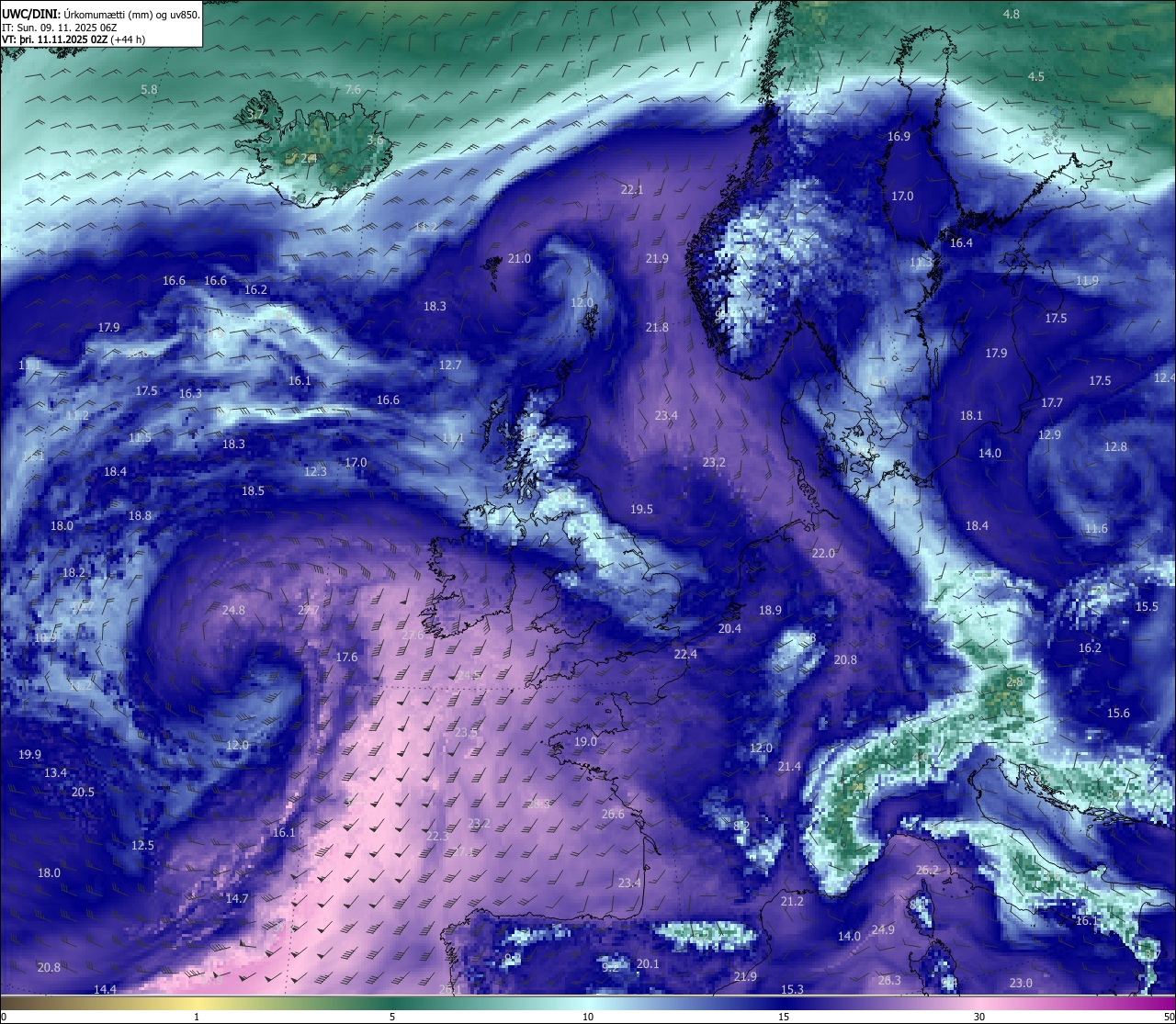Click the map value '12.7' northwest of Scotland
This screenshot has width=1176, height=1024.
click(x=450, y=366)
